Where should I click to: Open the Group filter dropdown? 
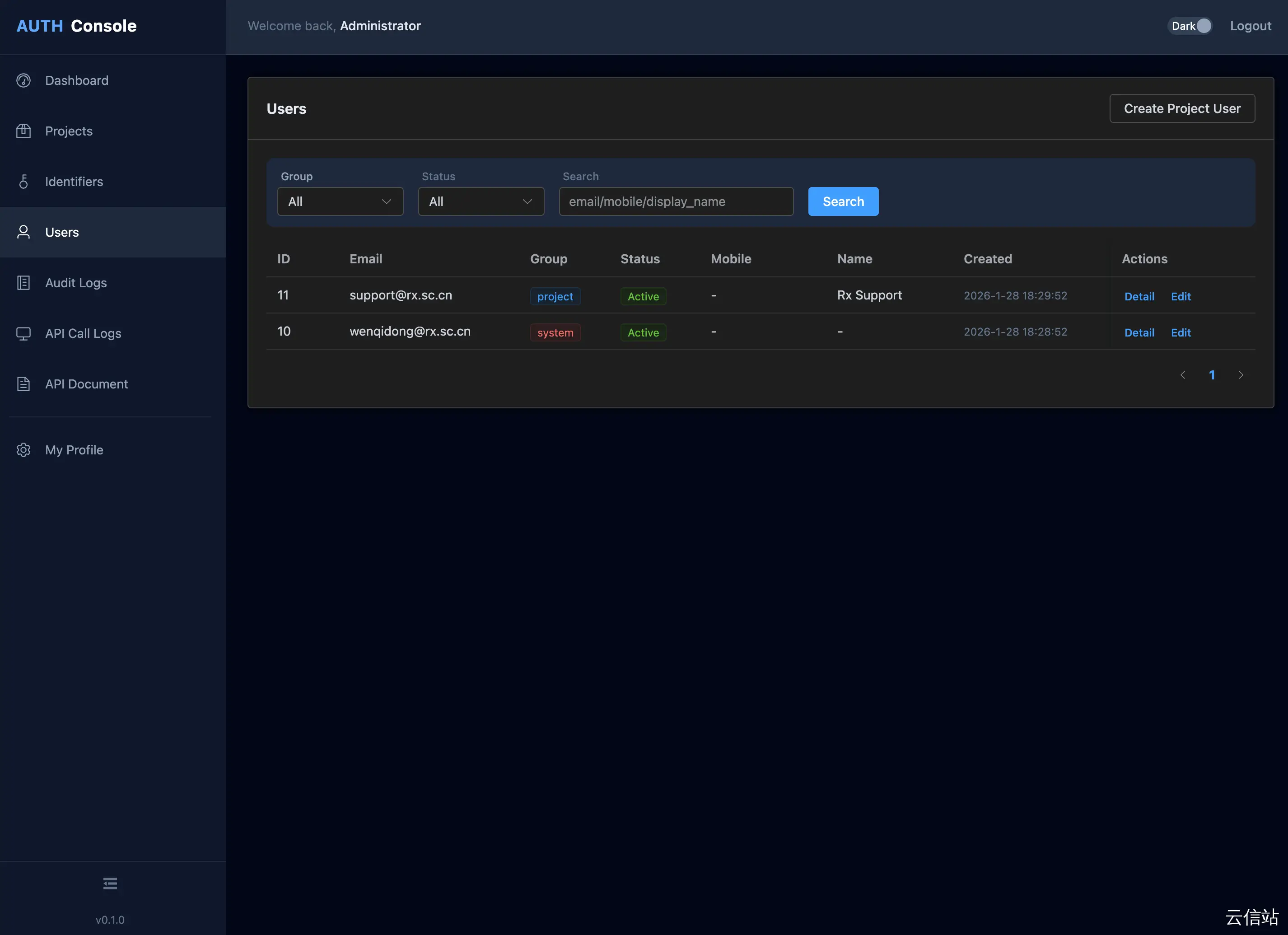pos(340,201)
